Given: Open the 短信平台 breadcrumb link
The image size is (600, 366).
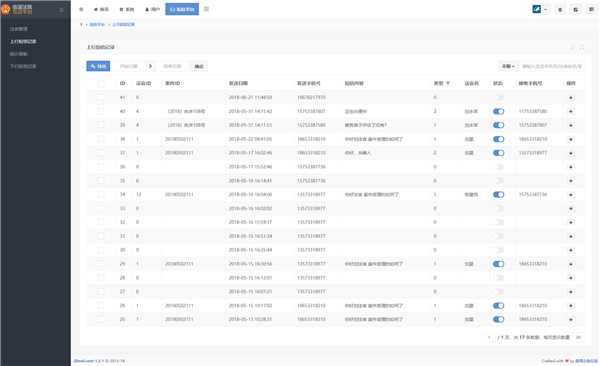Looking at the screenshot, I should [97, 25].
